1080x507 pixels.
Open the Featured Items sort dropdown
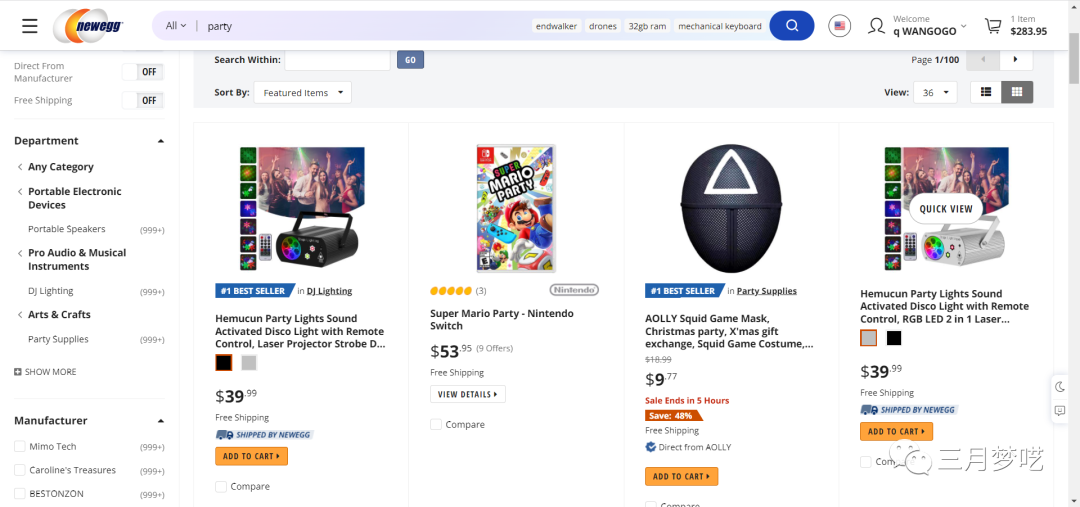coord(302,93)
